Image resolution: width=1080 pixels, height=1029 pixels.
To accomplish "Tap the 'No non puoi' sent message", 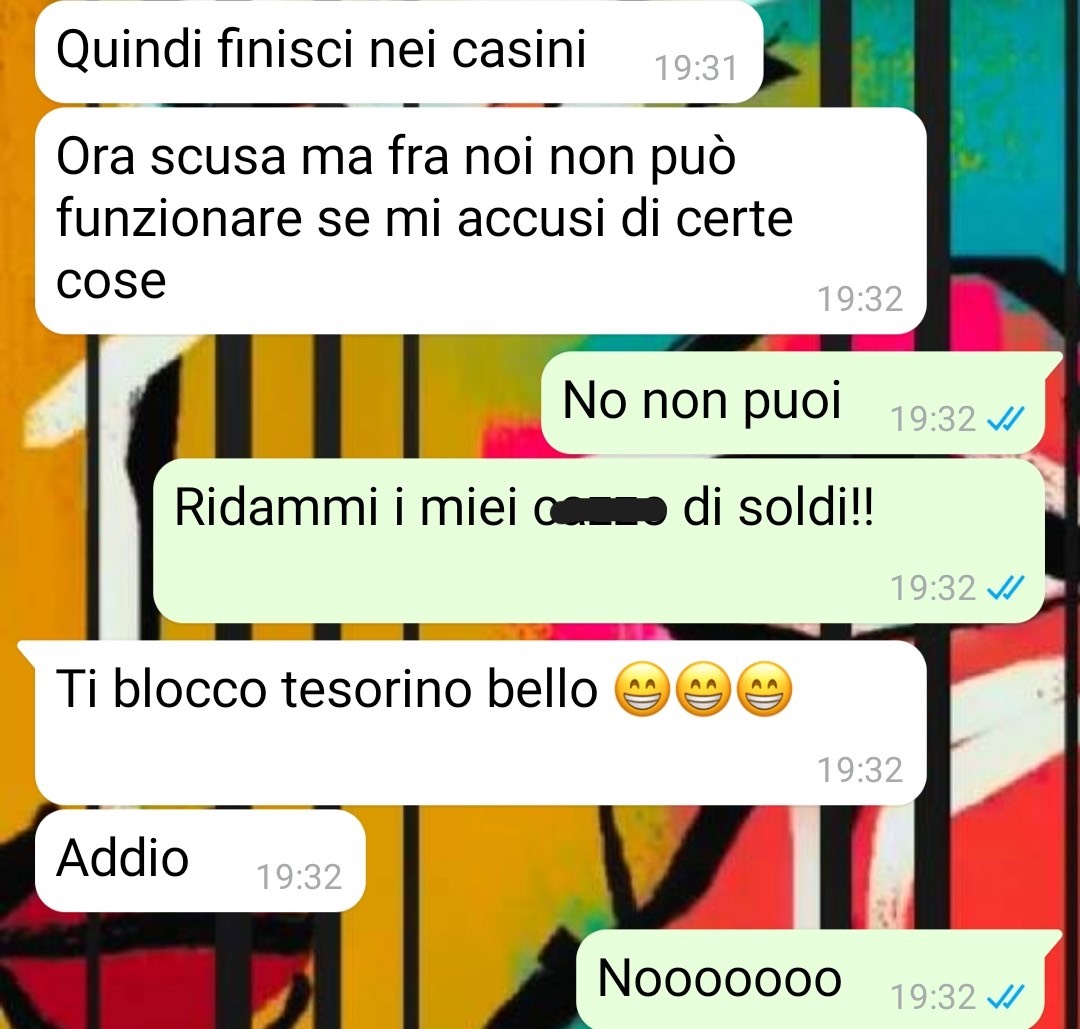I will coord(793,402).
